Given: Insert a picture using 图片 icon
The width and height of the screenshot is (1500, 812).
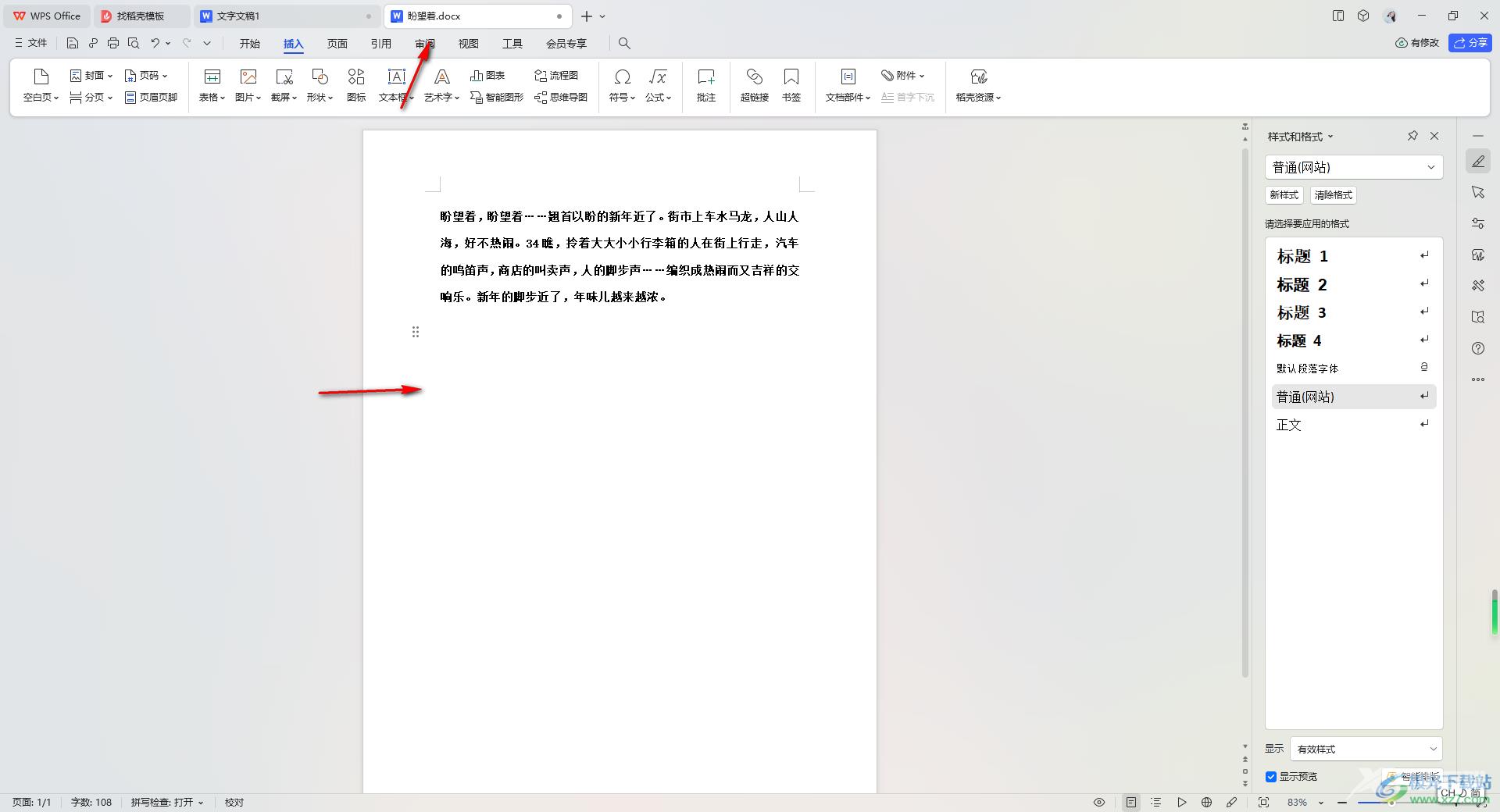Looking at the screenshot, I should click(248, 85).
